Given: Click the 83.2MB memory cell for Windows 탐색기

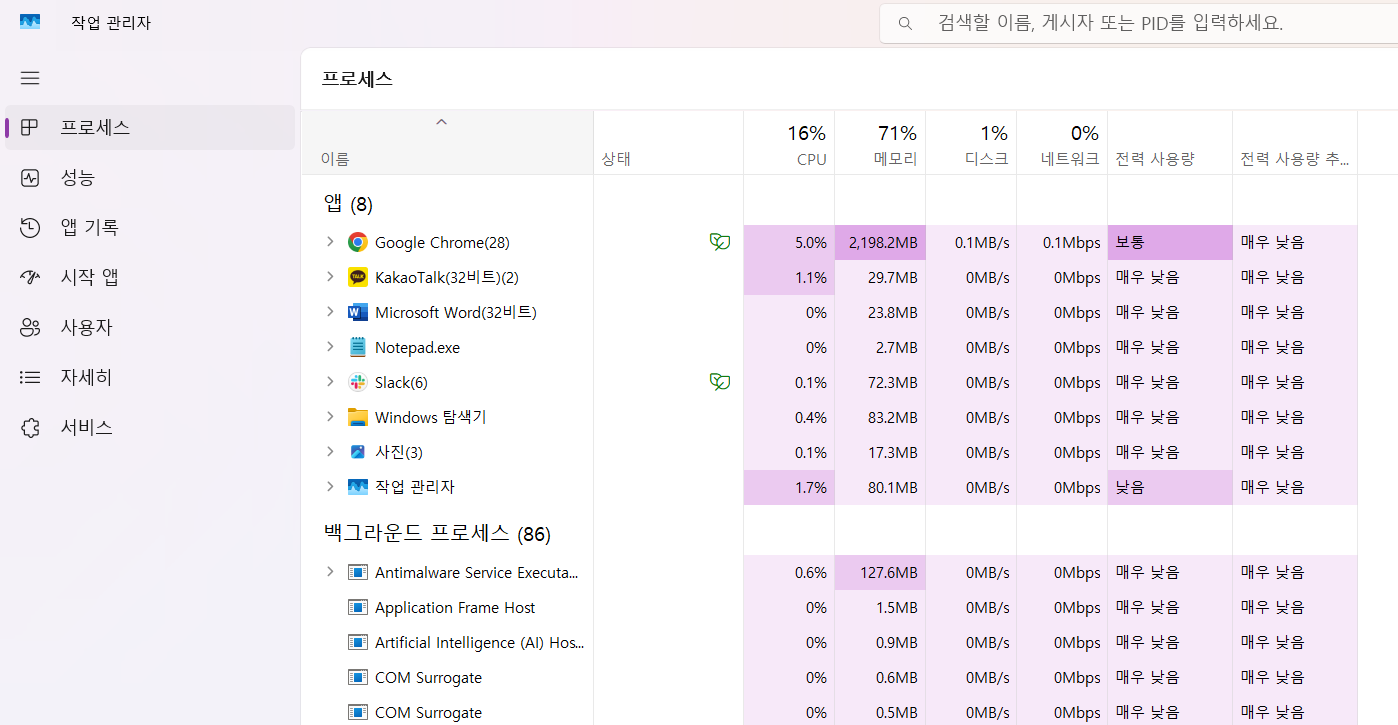Looking at the screenshot, I should pos(880,417).
